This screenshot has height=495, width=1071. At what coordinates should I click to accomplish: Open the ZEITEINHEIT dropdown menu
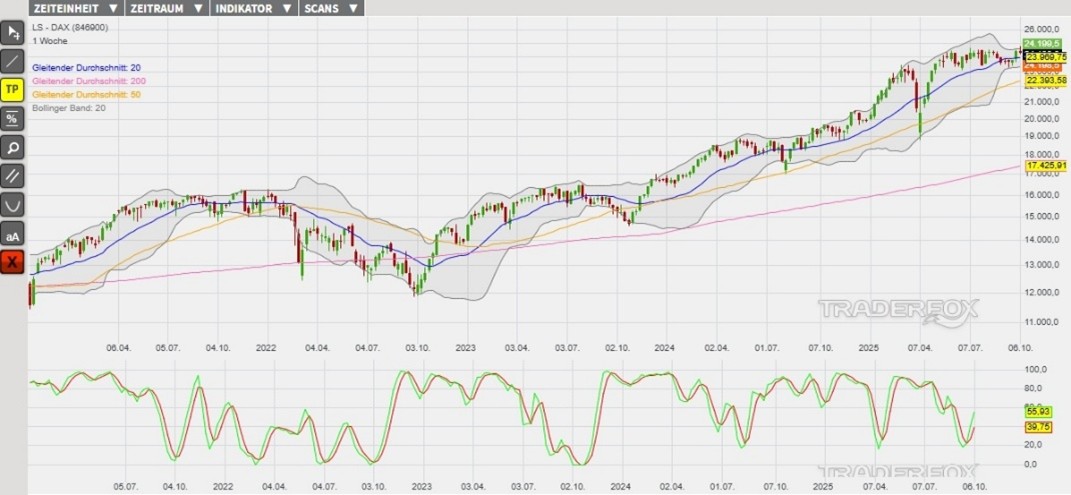[x=75, y=8]
